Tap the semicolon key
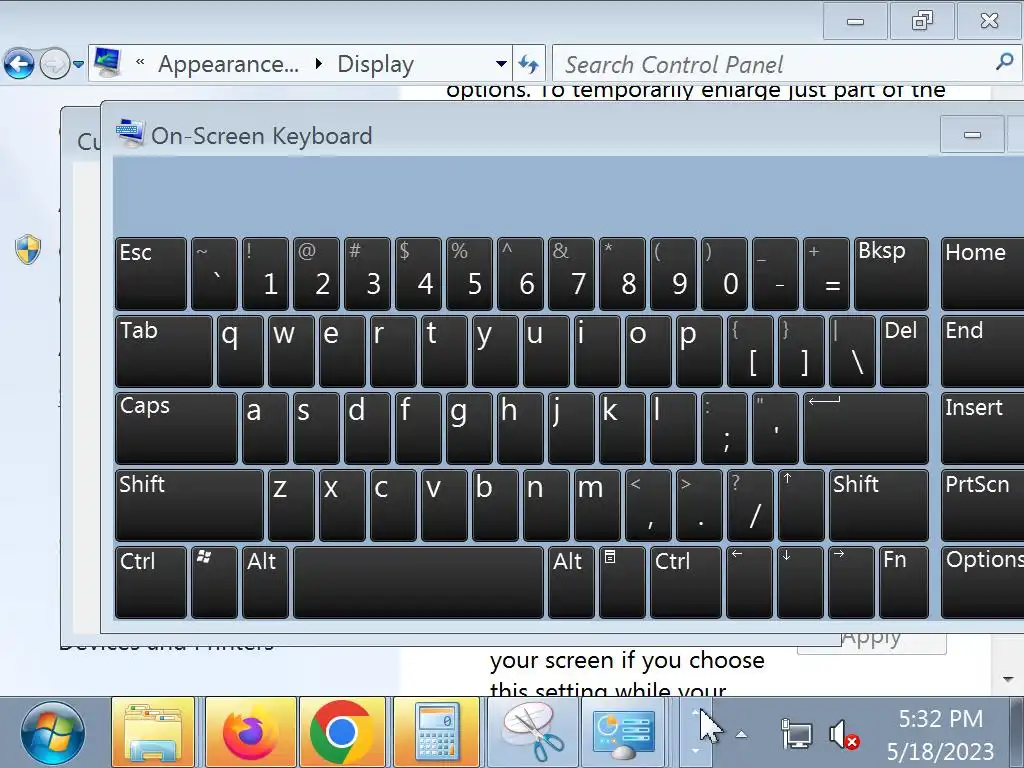The width and height of the screenshot is (1024, 768). (724, 428)
